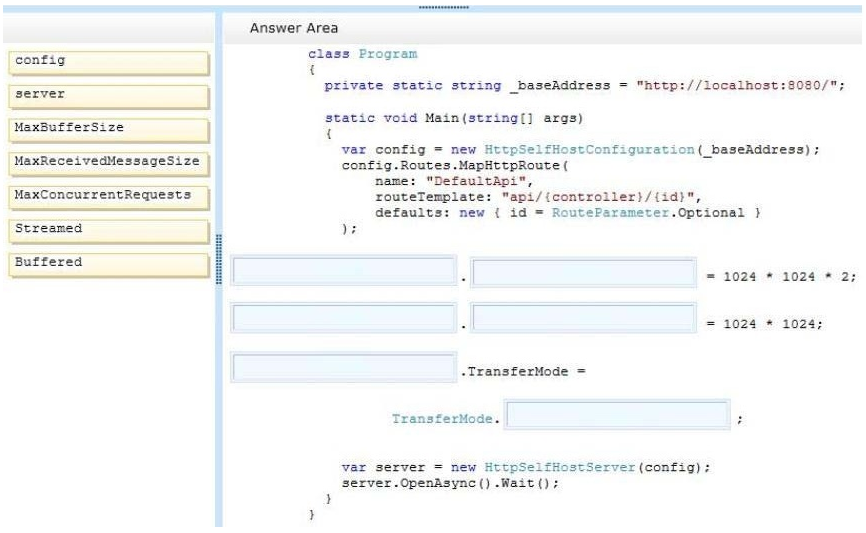Click static void Main(string[] args) line
The image size is (866, 533).
pos(454,118)
